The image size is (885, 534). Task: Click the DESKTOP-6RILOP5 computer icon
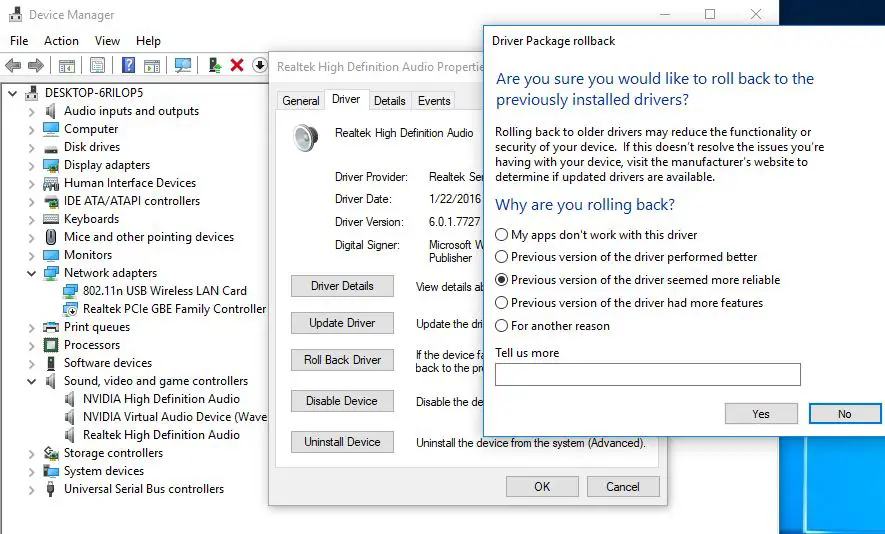(x=32, y=93)
